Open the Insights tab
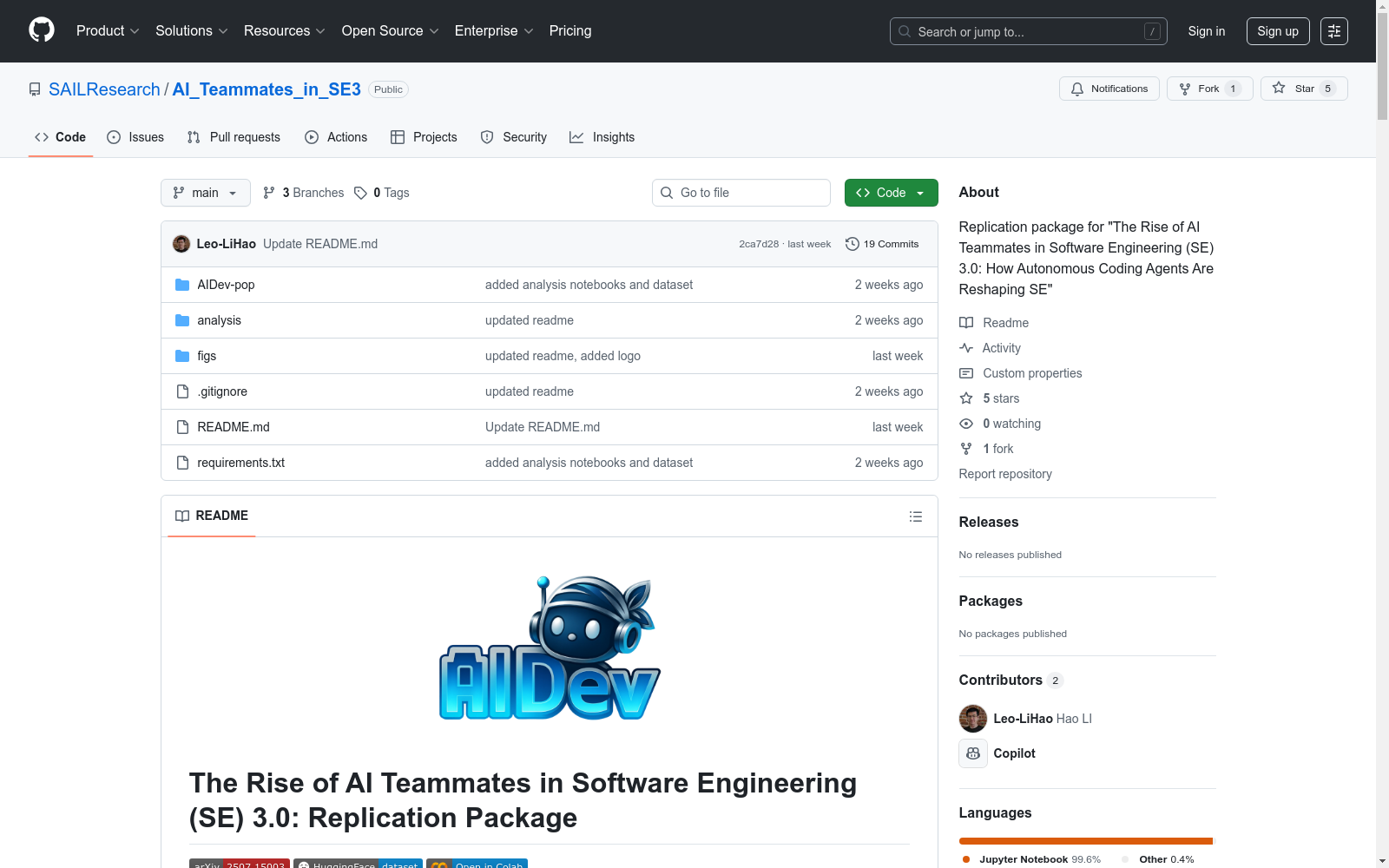 click(602, 137)
